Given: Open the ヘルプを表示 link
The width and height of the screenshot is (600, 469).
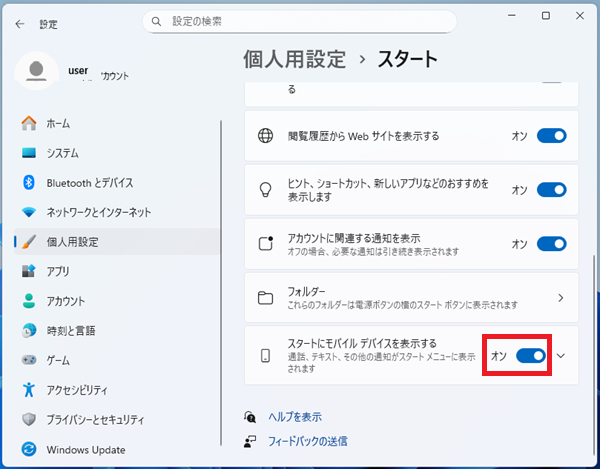Looking at the screenshot, I should (x=294, y=417).
